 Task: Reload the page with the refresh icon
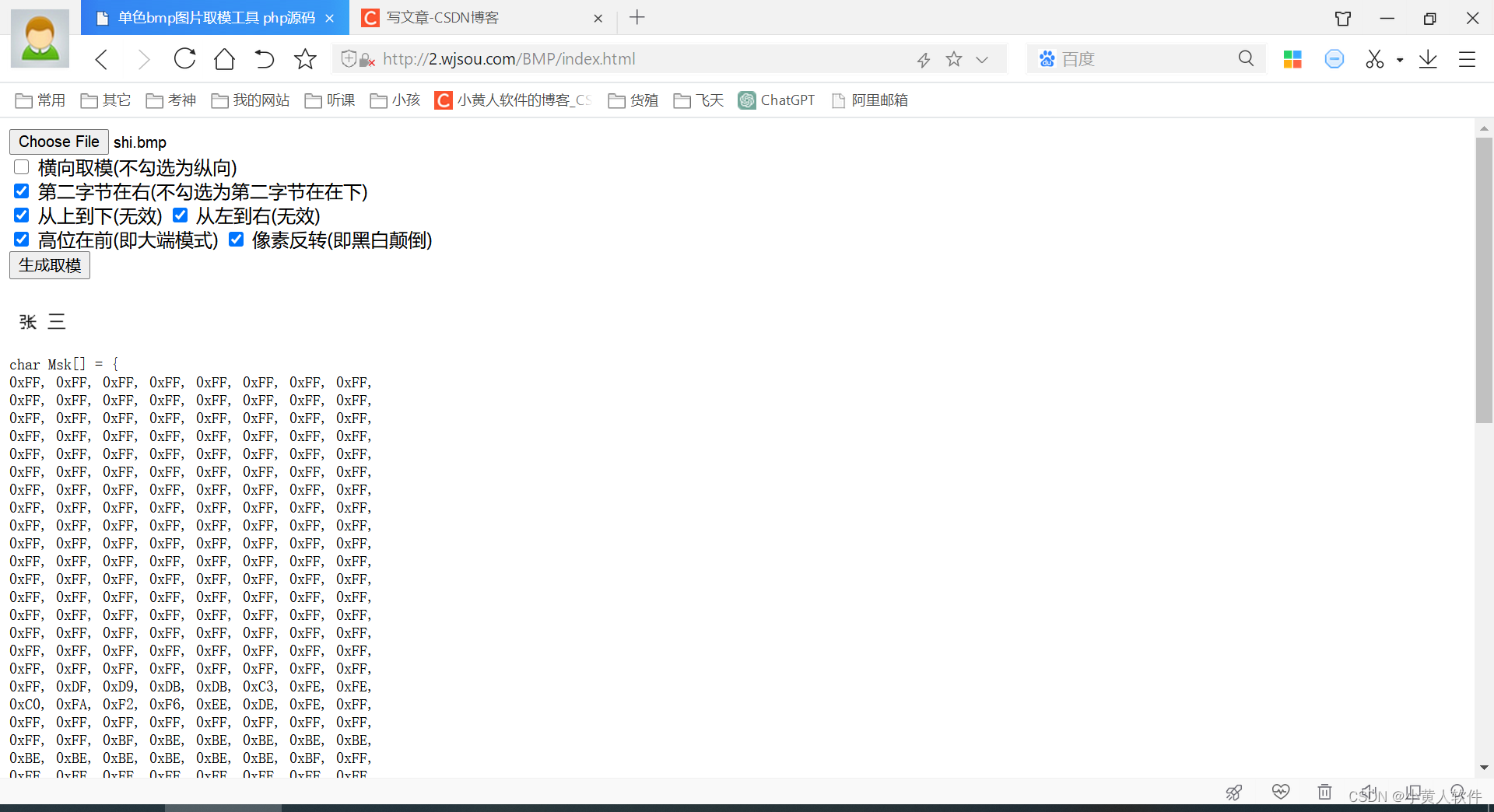click(x=184, y=58)
